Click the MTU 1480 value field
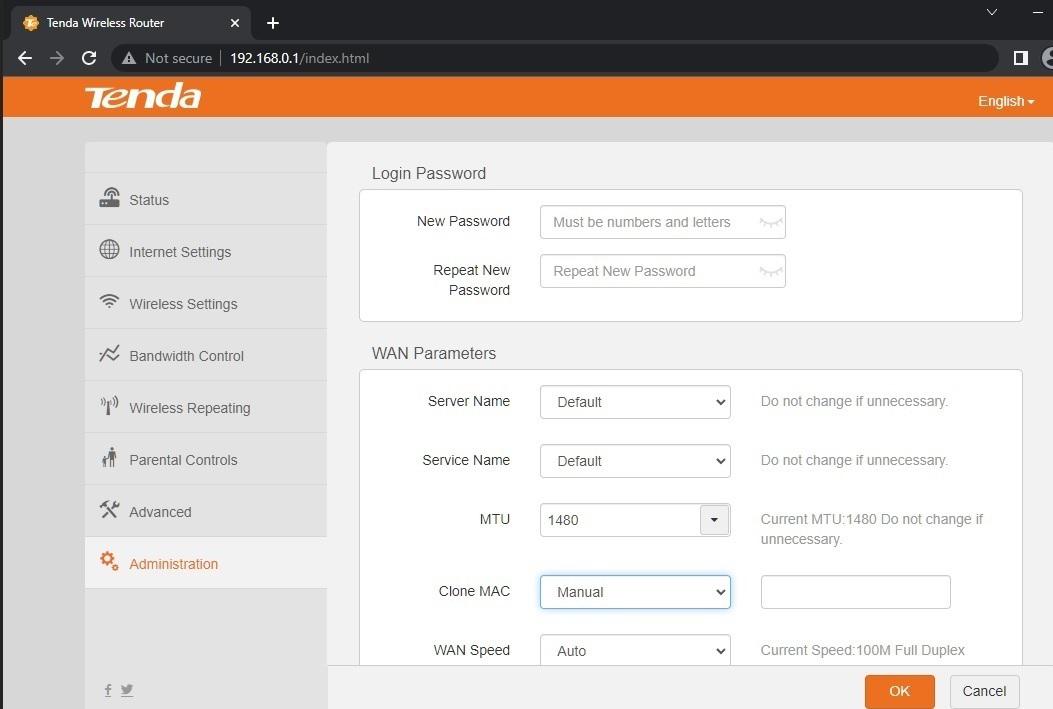This screenshot has width=1053, height=709. [x=621, y=520]
